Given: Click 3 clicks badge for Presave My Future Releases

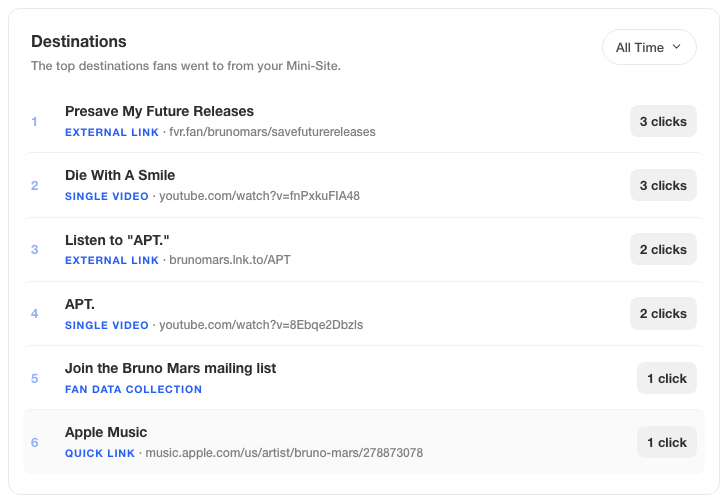Looking at the screenshot, I should 663,121.
